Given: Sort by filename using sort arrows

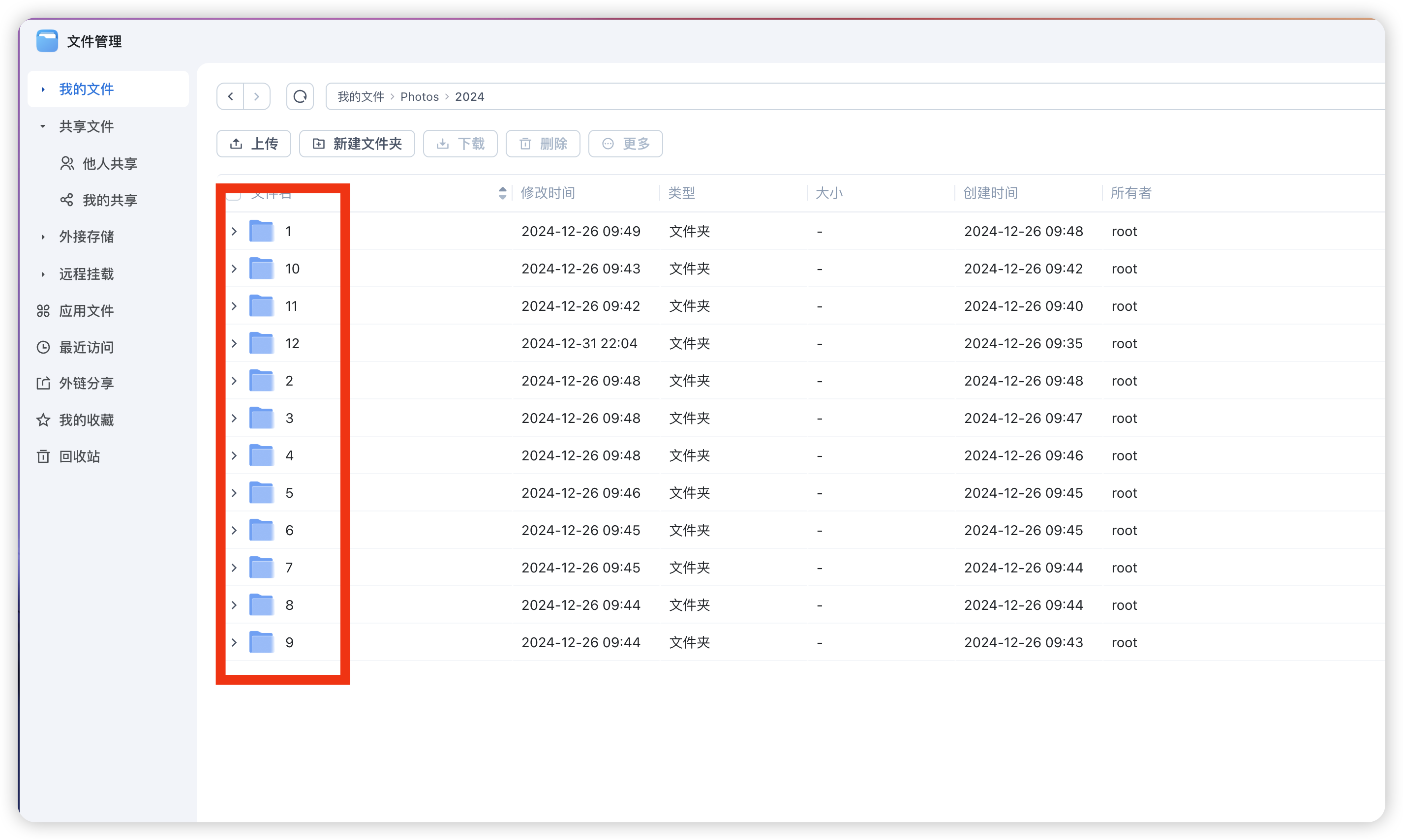Looking at the screenshot, I should tap(502, 193).
